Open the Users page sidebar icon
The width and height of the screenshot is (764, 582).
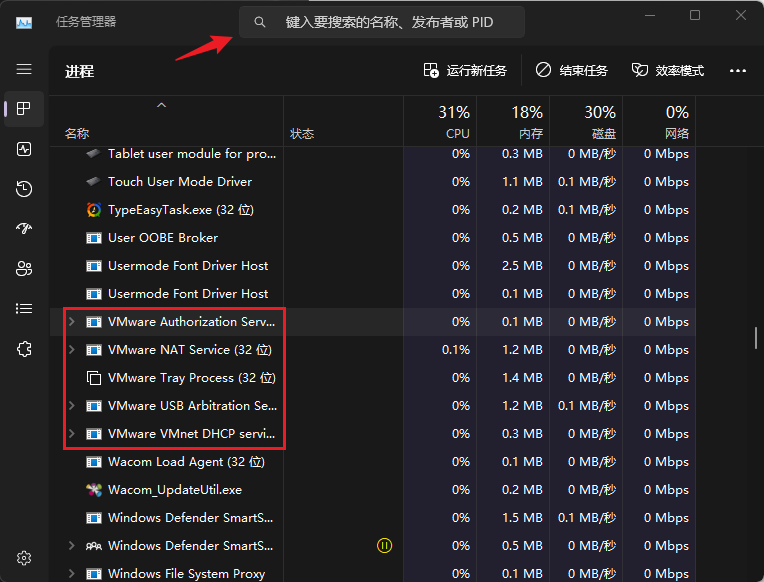click(x=24, y=269)
